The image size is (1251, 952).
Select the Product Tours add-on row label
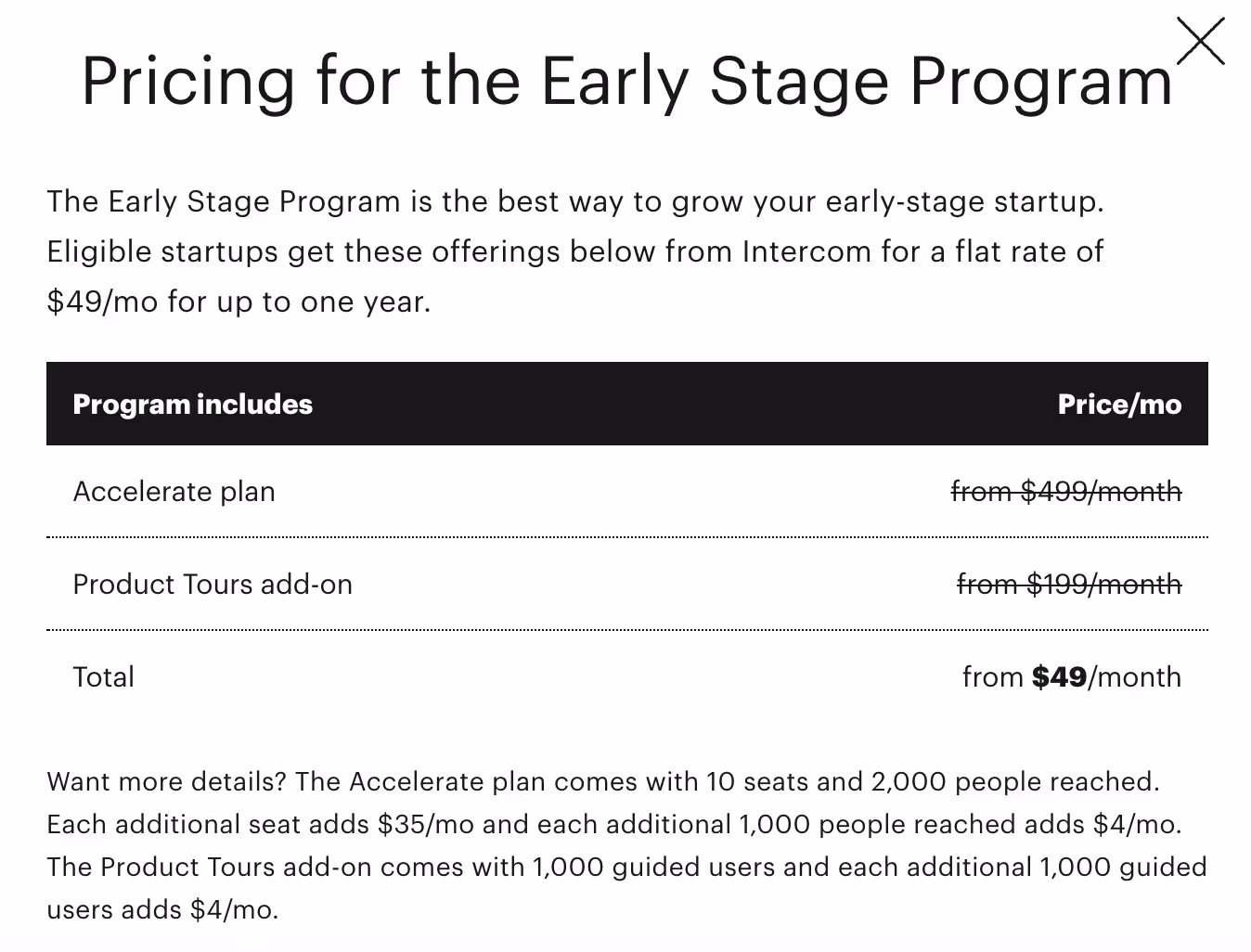pos(213,584)
